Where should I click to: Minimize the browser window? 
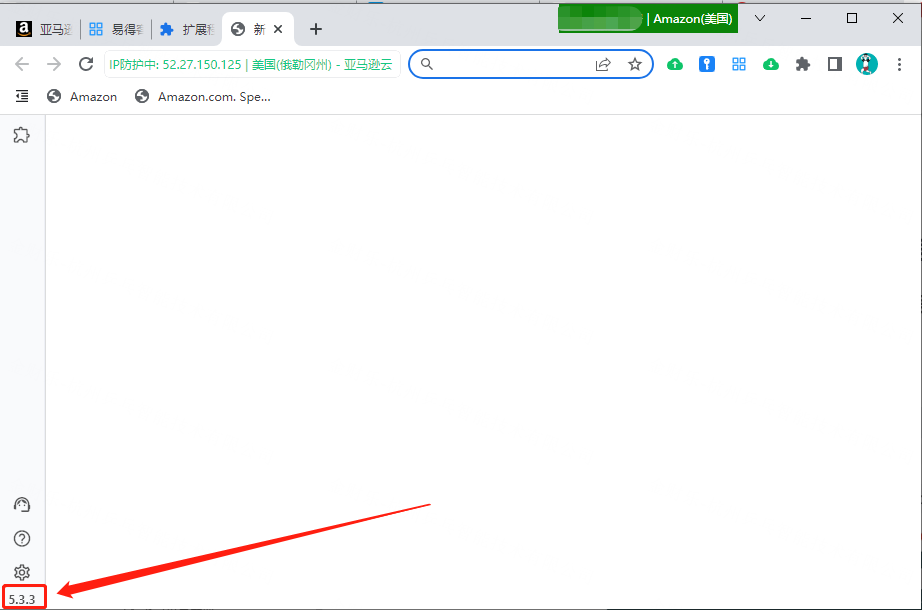806,18
